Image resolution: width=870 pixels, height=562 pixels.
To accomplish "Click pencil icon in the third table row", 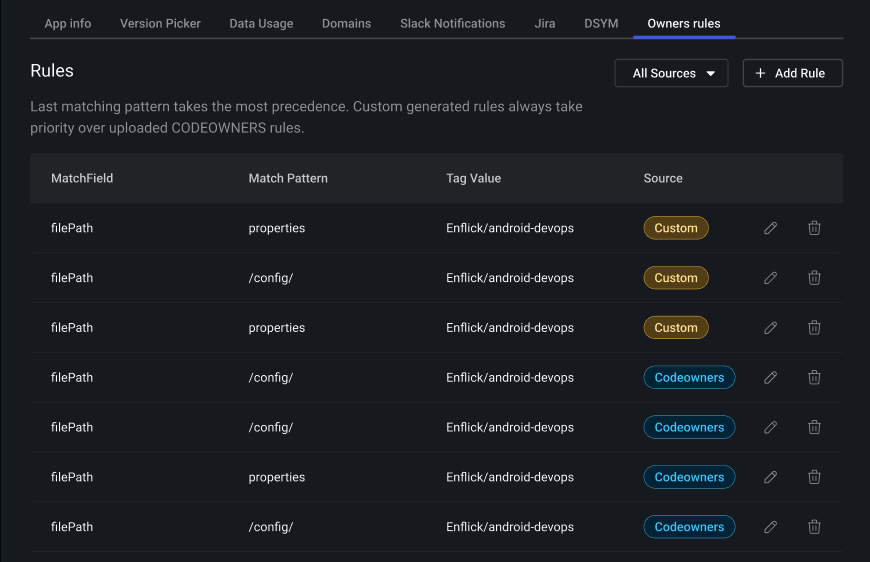I will pos(770,328).
